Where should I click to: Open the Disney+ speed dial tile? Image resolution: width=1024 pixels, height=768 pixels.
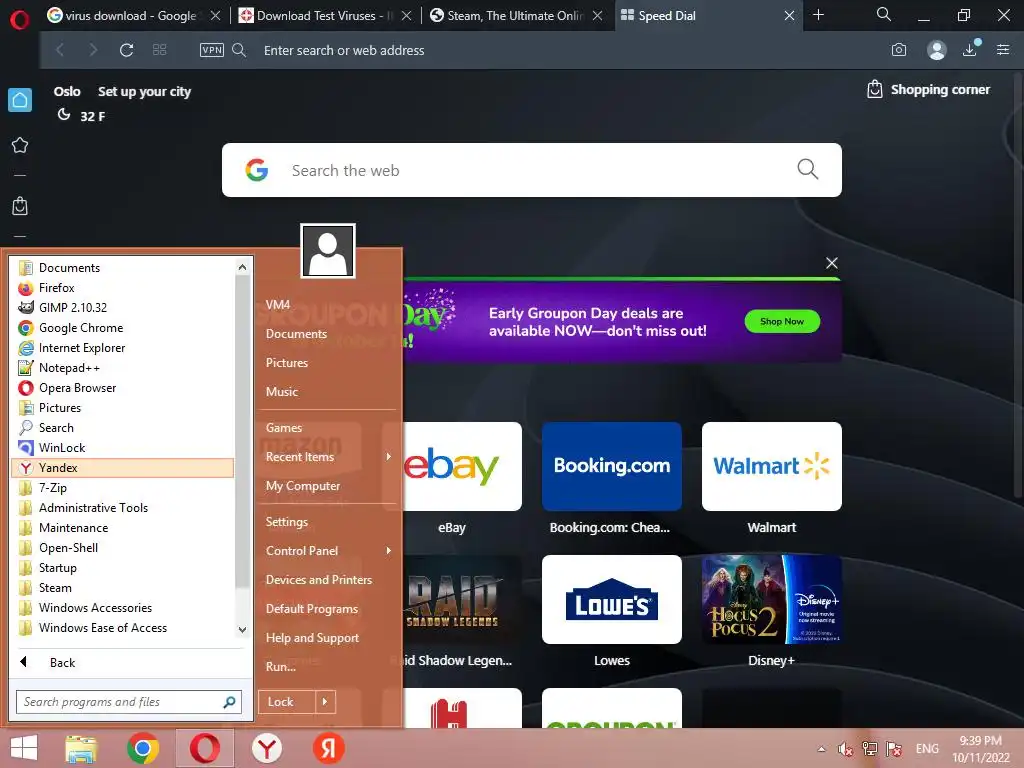click(x=771, y=600)
